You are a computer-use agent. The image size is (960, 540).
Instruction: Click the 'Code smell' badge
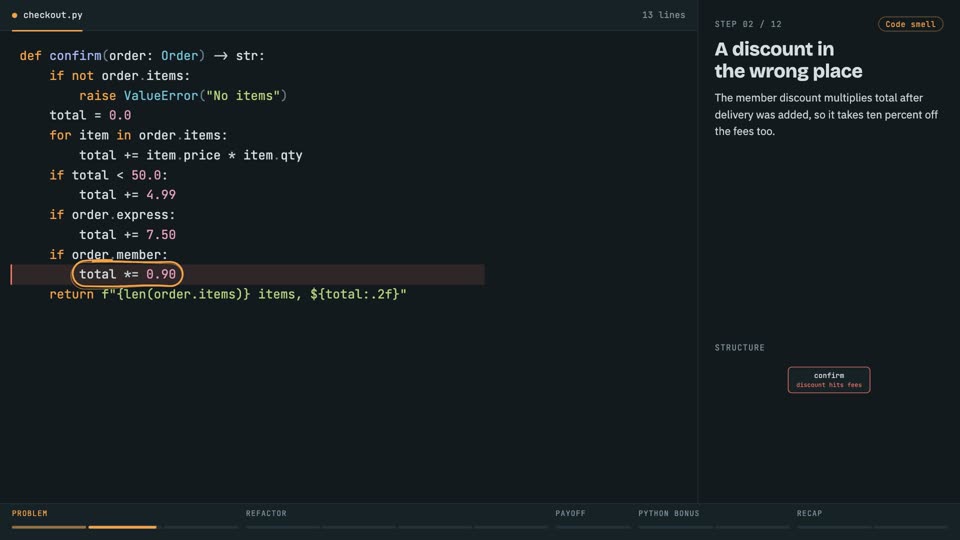[910, 24]
